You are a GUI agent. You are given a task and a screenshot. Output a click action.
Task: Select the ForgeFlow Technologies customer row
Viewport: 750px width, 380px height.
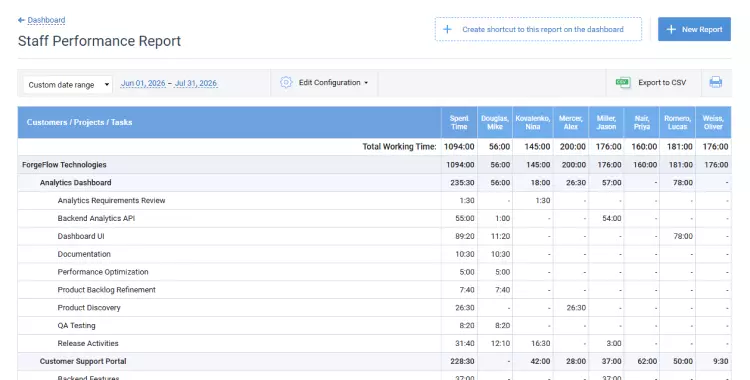pyautogui.click(x=375, y=165)
